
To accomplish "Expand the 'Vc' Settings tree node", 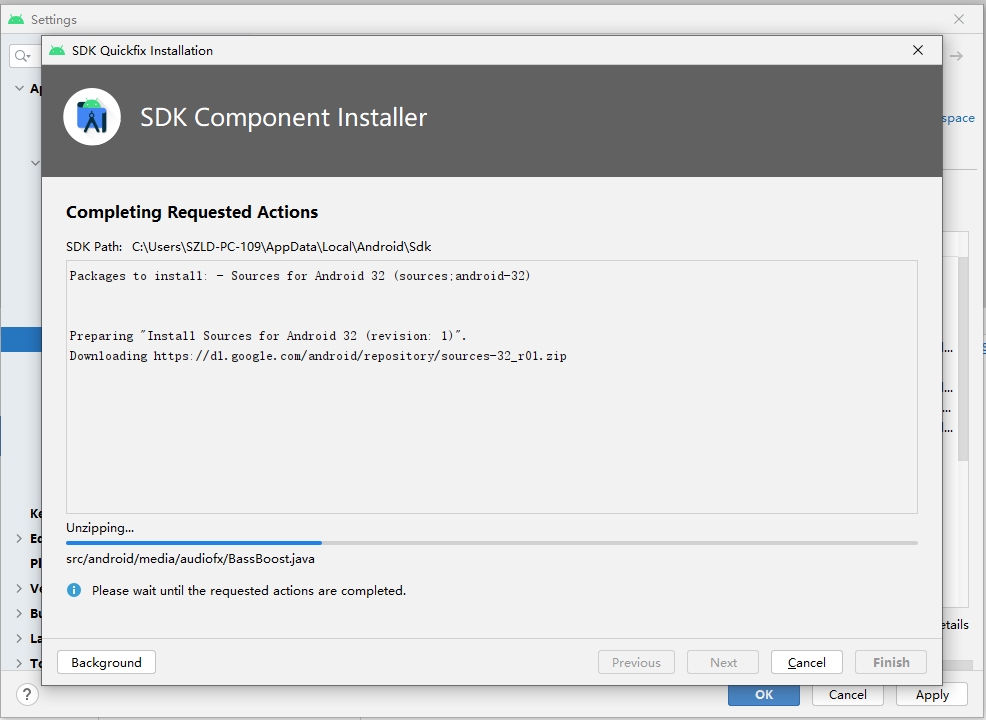I will pyautogui.click(x=19, y=589).
